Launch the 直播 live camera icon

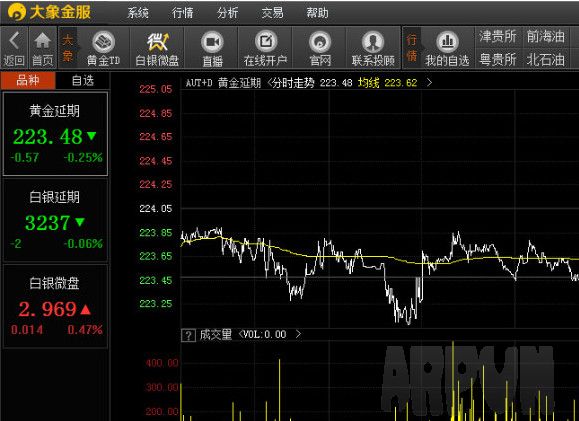tap(212, 42)
